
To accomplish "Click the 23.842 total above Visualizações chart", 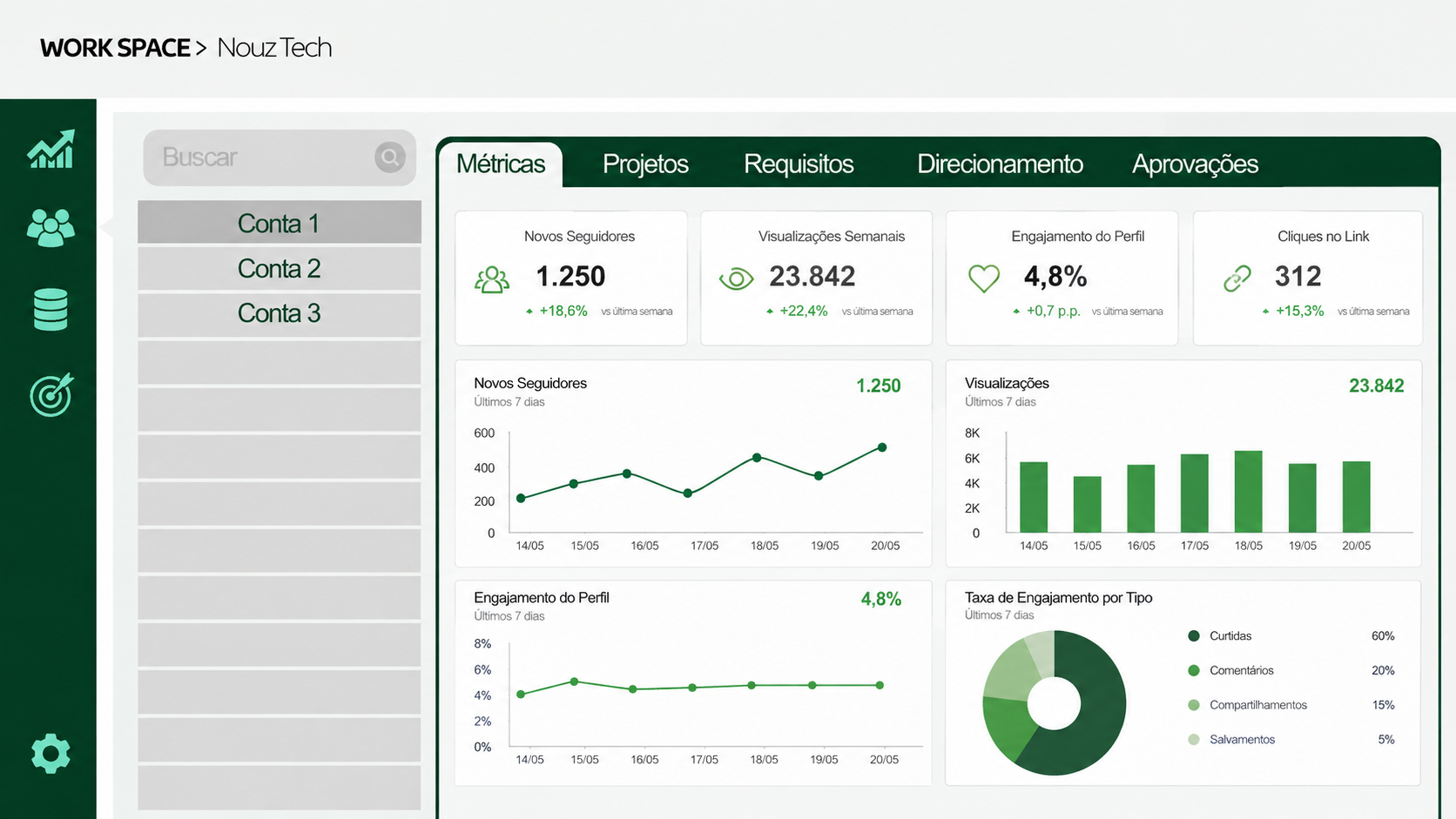I will tap(1377, 386).
